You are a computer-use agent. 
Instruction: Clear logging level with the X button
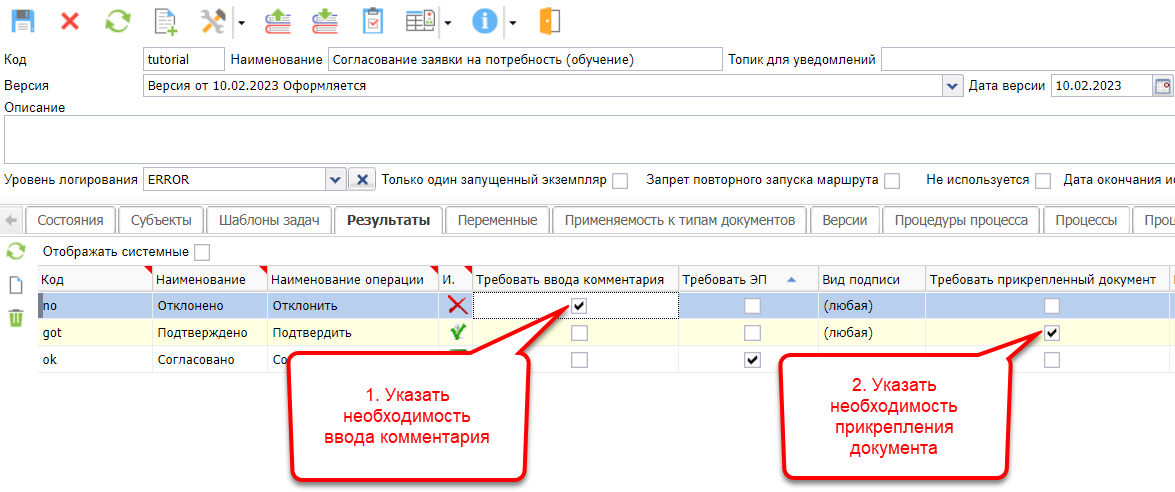click(361, 180)
